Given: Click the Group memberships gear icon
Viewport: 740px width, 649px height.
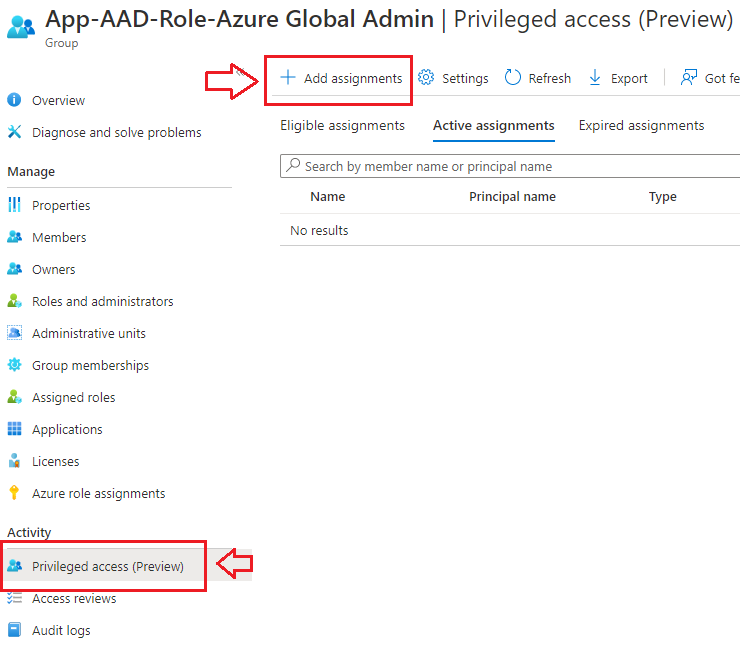Looking at the screenshot, I should pos(15,365).
